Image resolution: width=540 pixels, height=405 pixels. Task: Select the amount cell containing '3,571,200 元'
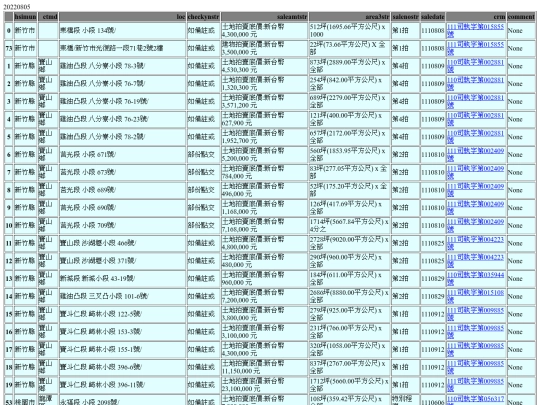coord(264,101)
